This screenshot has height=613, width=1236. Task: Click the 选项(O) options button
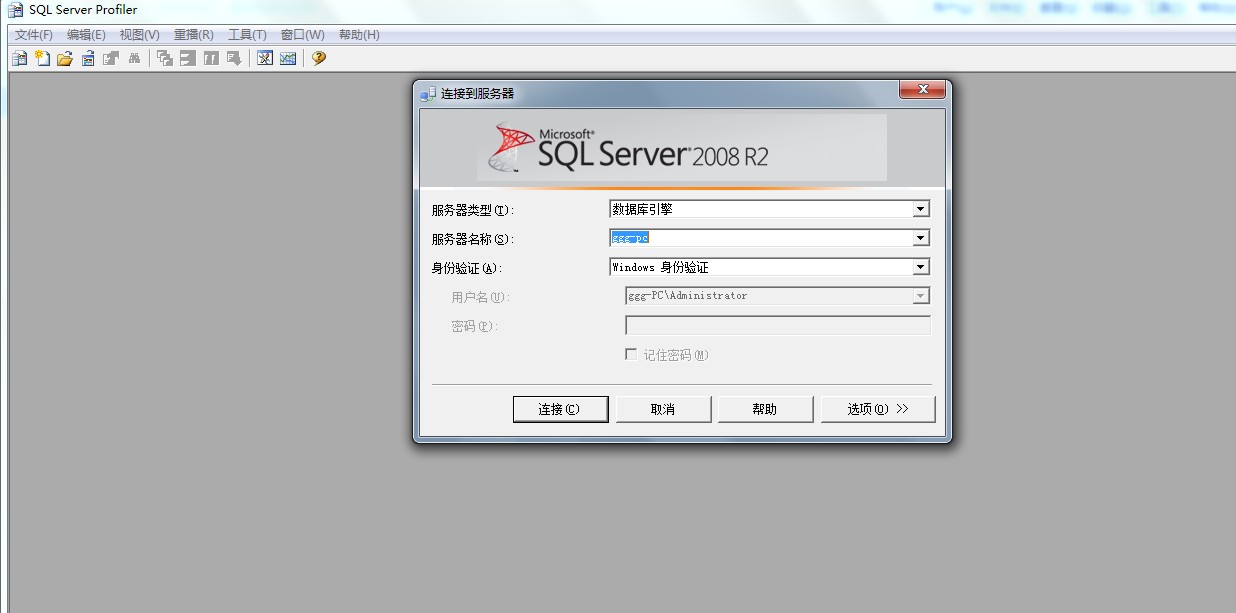[x=877, y=408]
